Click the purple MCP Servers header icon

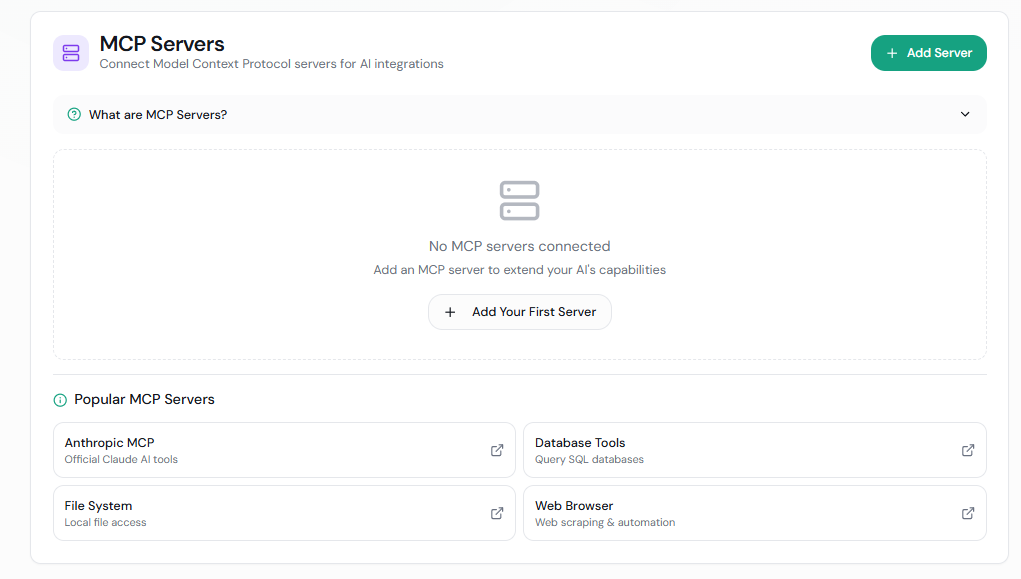(71, 53)
